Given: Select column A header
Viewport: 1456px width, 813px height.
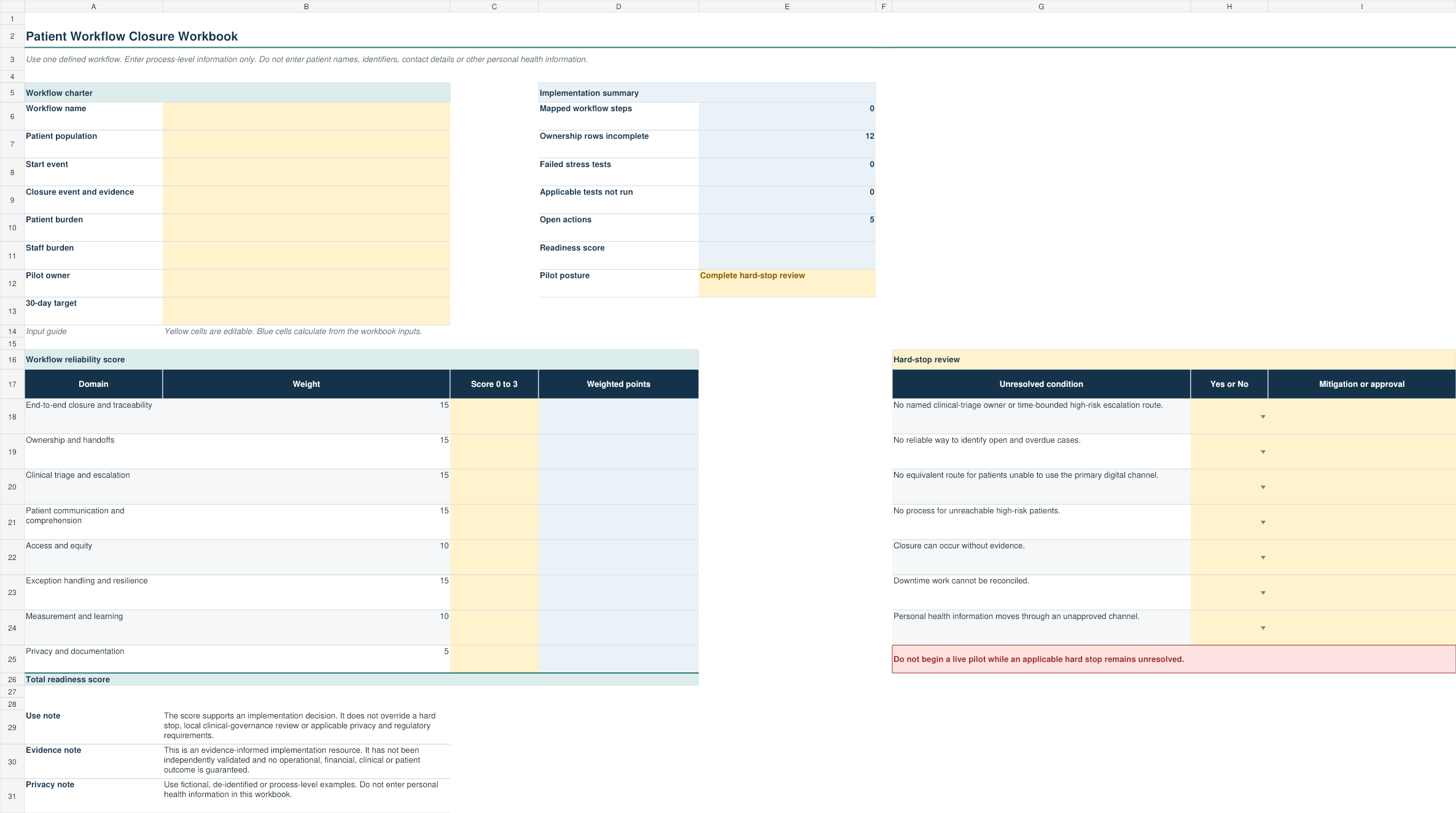Looking at the screenshot, I should (93, 6).
